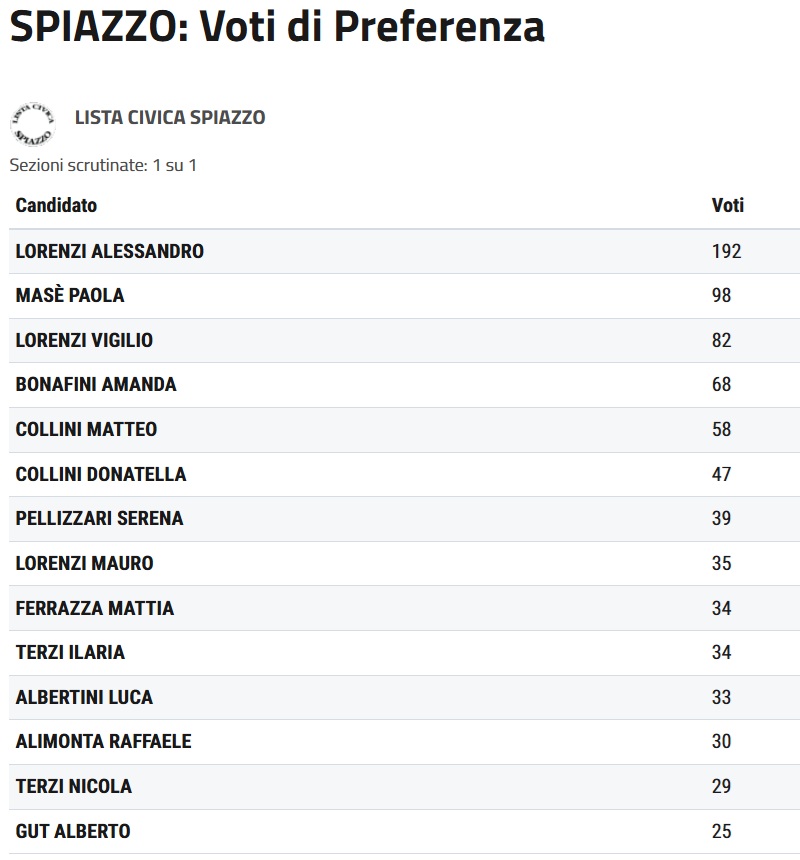Viewport: 800px width, 860px height.
Task: Click on GUT ALBERTO candidate
Action: tap(73, 831)
